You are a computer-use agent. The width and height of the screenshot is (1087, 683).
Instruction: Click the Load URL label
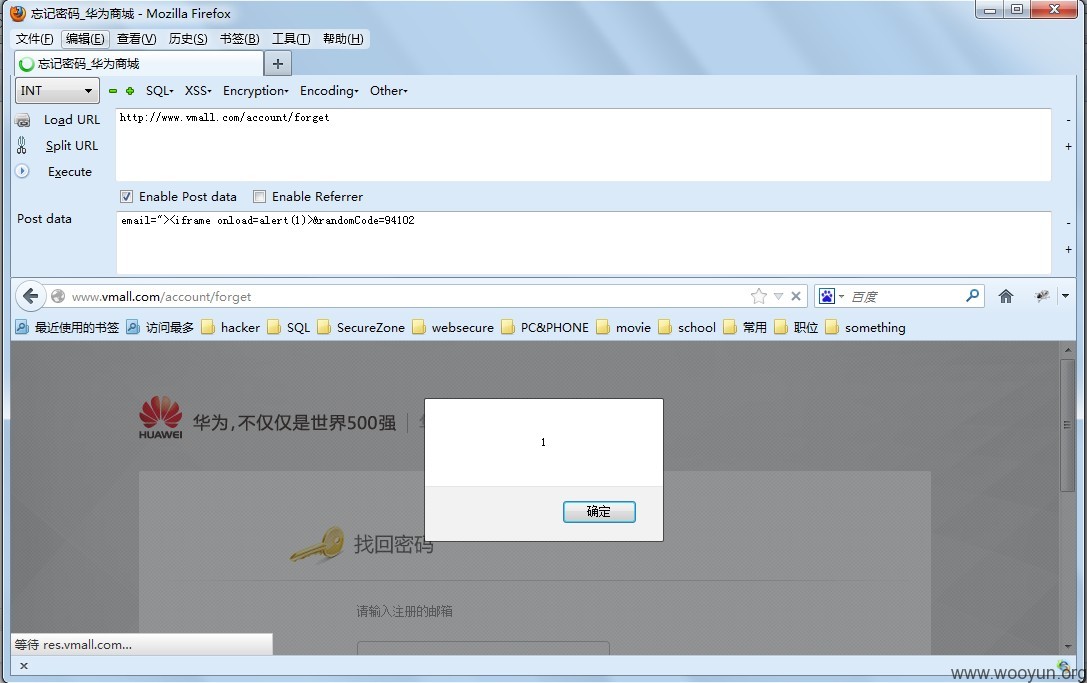[71, 120]
